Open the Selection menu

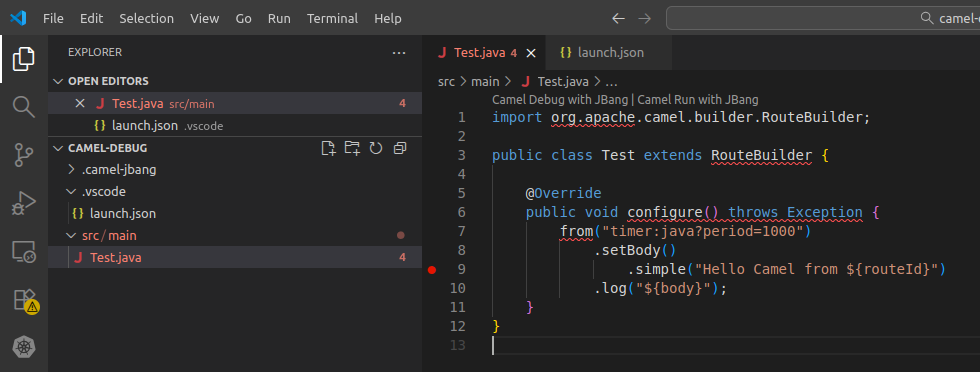tap(146, 18)
